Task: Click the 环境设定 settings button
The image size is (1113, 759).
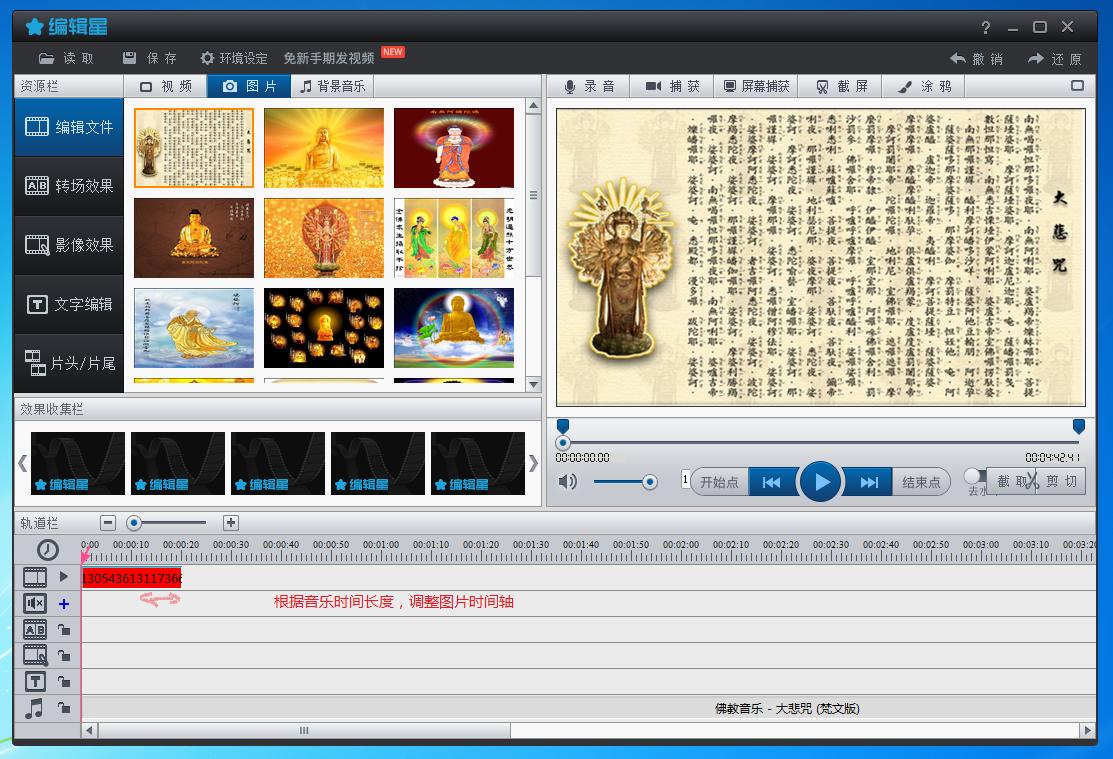Action: (x=233, y=59)
